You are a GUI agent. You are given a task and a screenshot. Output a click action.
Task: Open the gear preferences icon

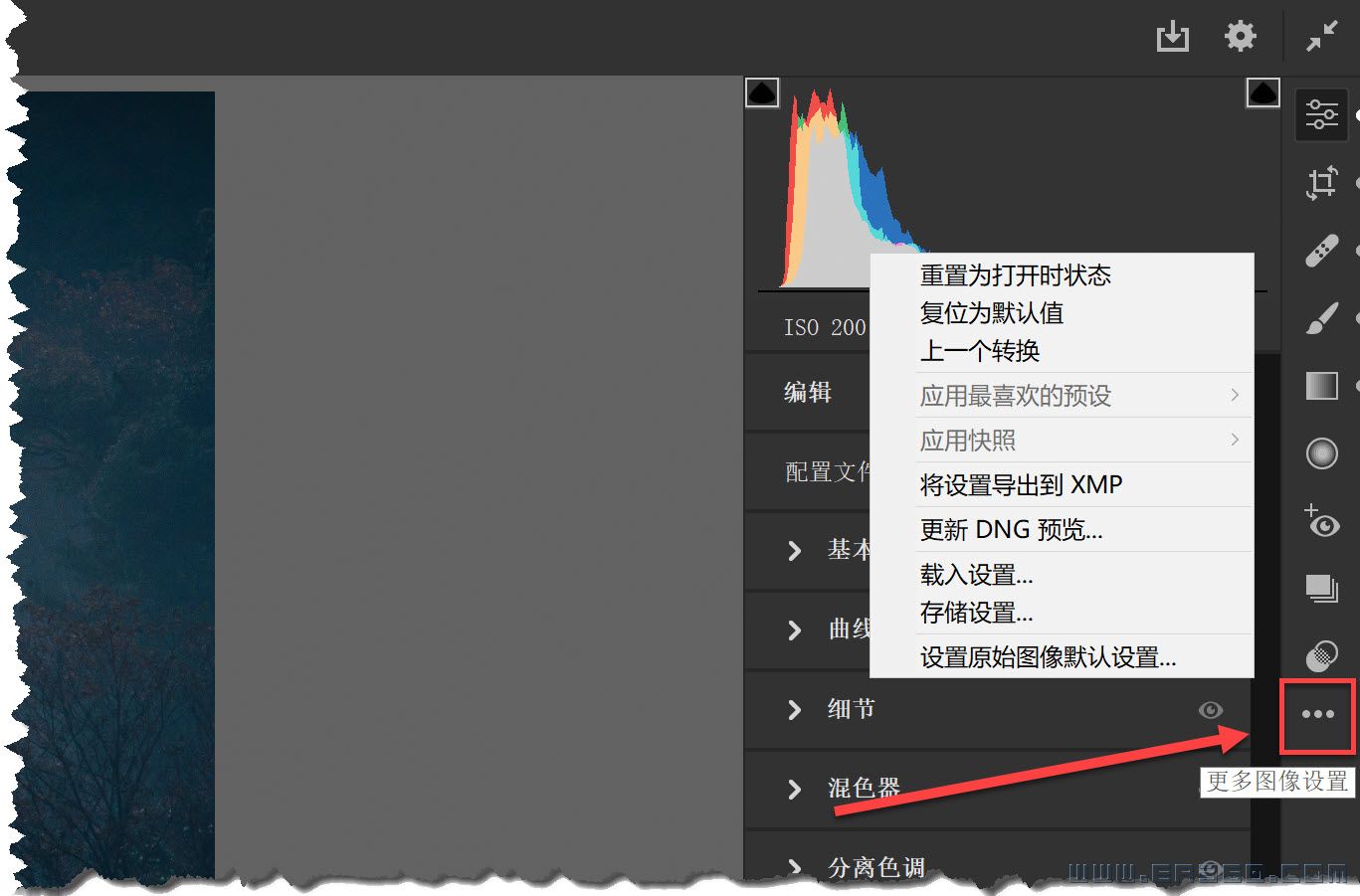(x=1240, y=37)
